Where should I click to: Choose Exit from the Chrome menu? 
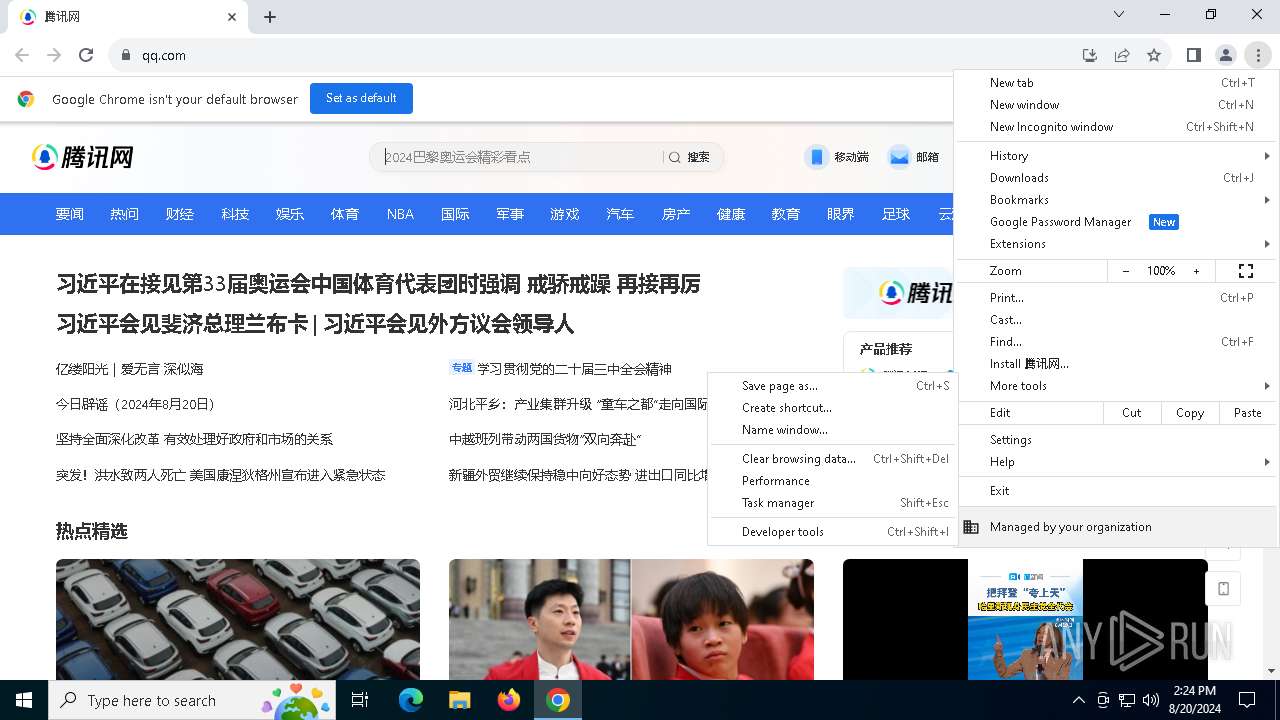[x=1117, y=491]
